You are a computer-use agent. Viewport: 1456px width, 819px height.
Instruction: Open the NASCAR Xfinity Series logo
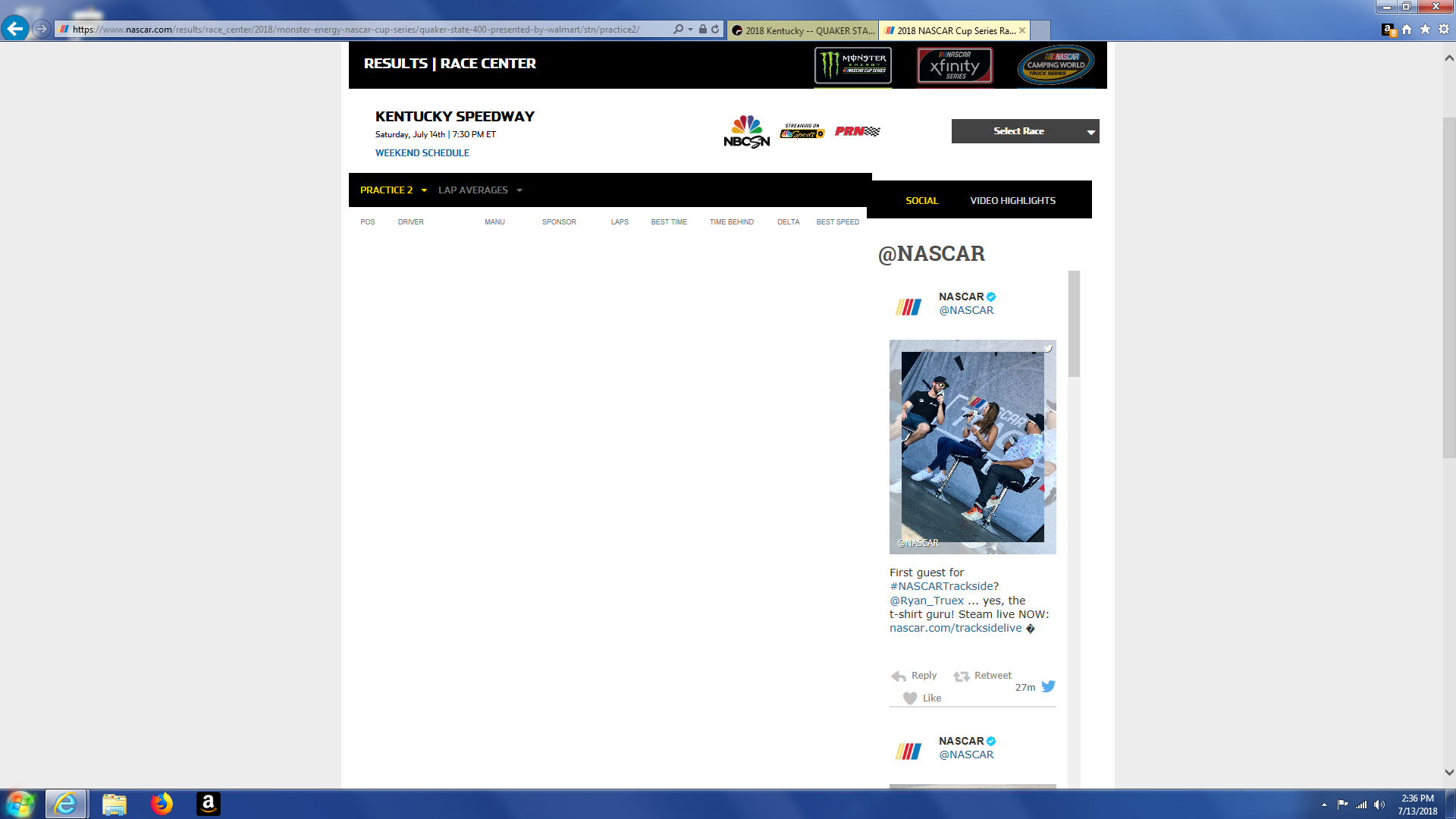tap(954, 65)
